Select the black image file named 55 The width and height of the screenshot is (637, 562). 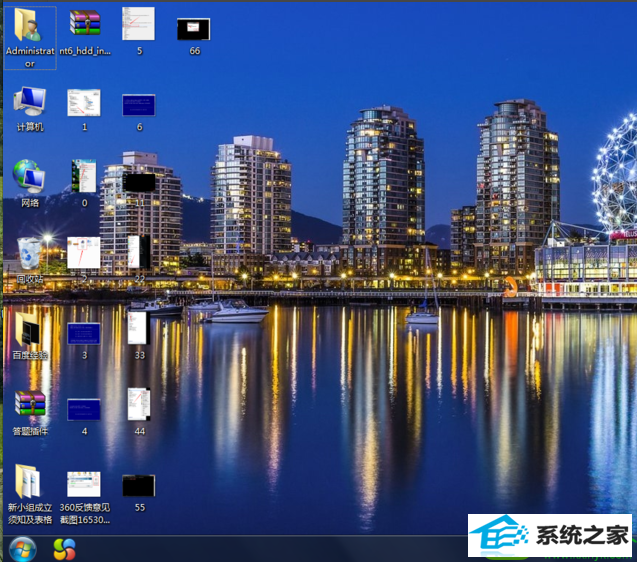[x=139, y=486]
